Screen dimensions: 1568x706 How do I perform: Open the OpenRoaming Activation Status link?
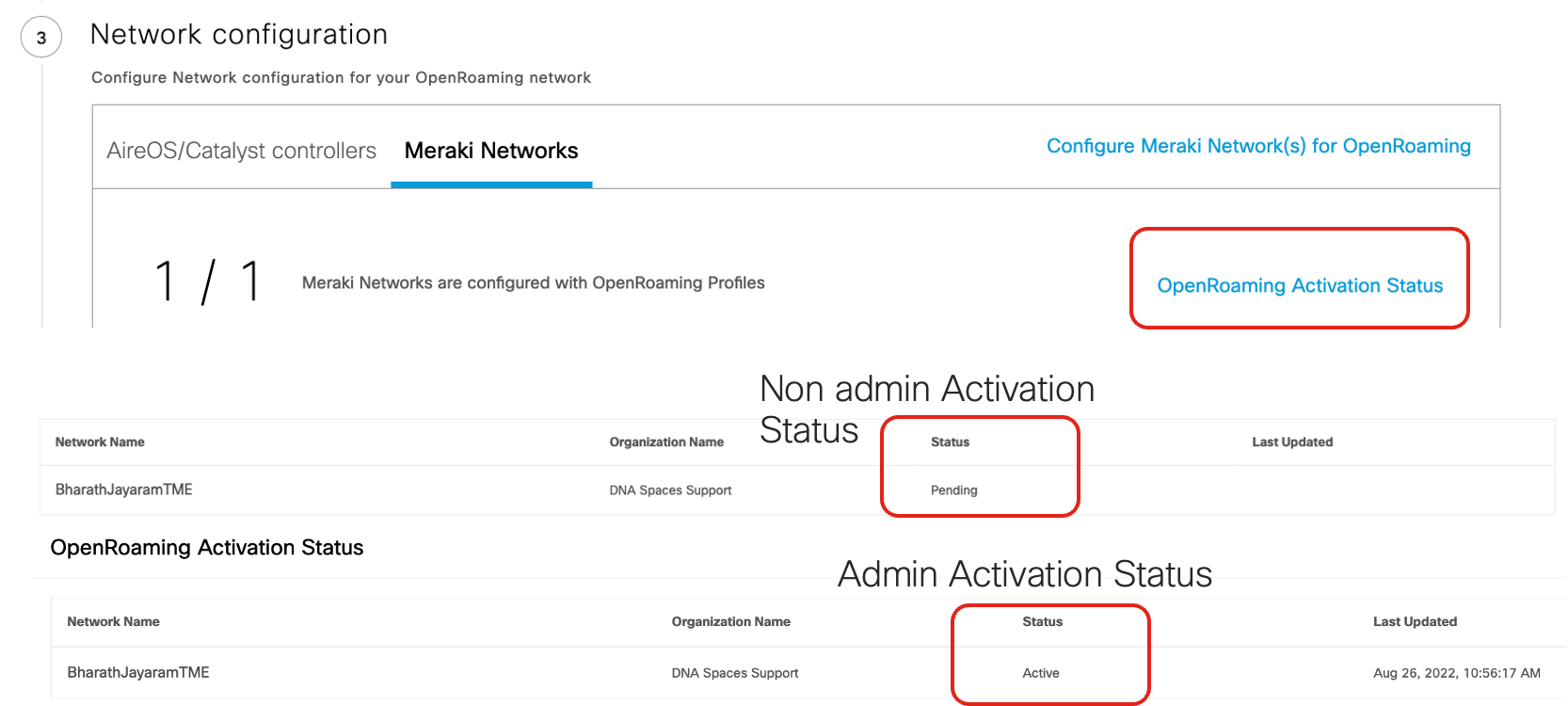click(x=1299, y=285)
